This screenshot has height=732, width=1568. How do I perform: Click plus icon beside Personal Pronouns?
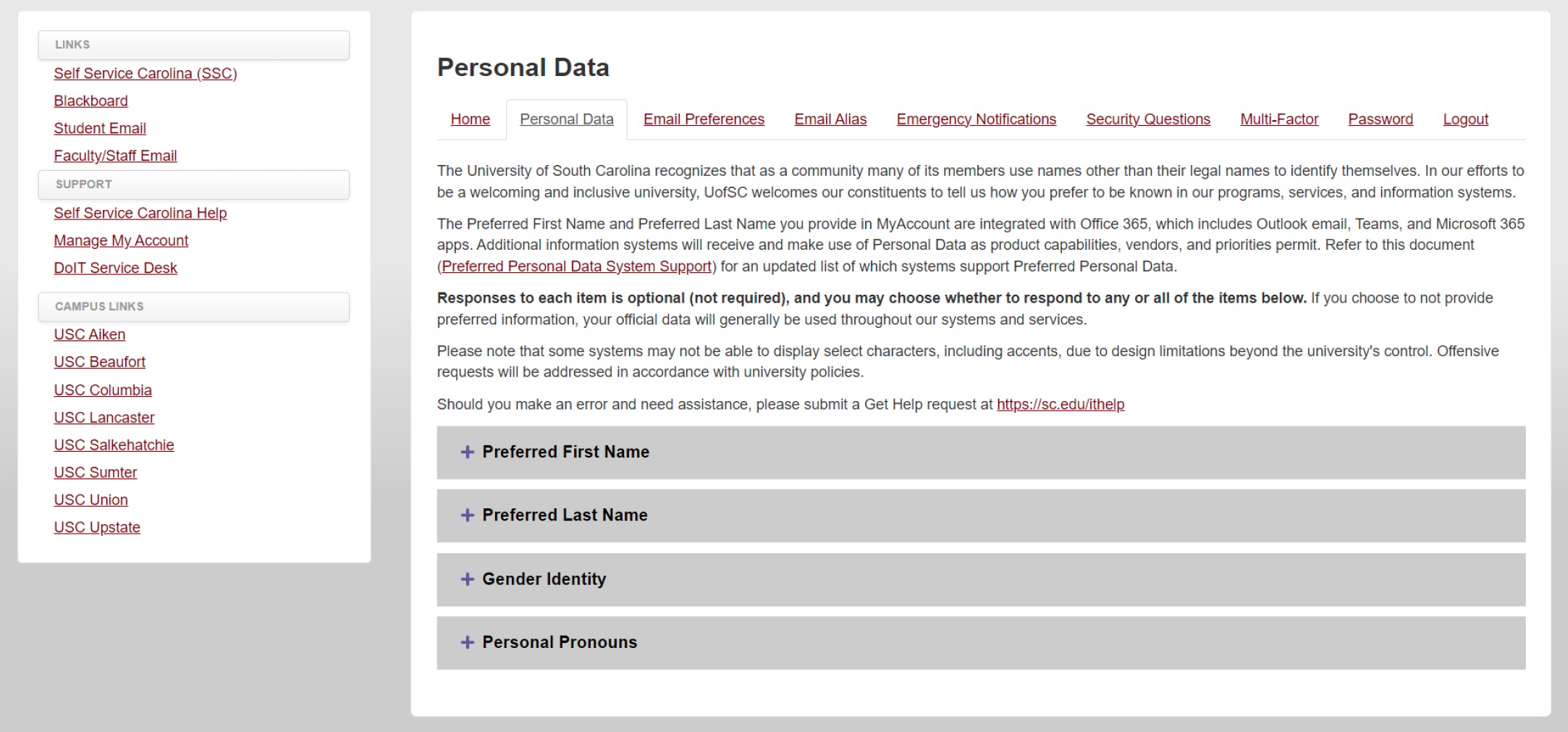(x=468, y=643)
